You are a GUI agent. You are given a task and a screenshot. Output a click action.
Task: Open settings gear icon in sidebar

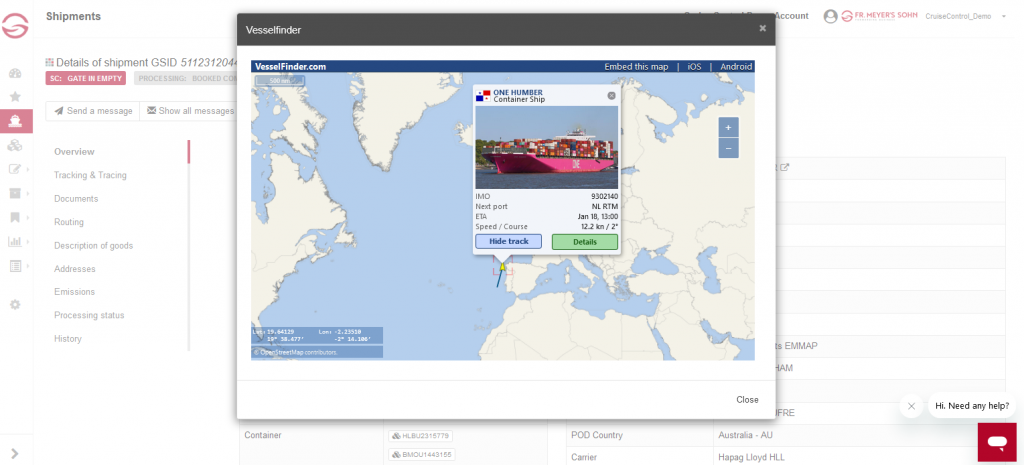(15, 304)
